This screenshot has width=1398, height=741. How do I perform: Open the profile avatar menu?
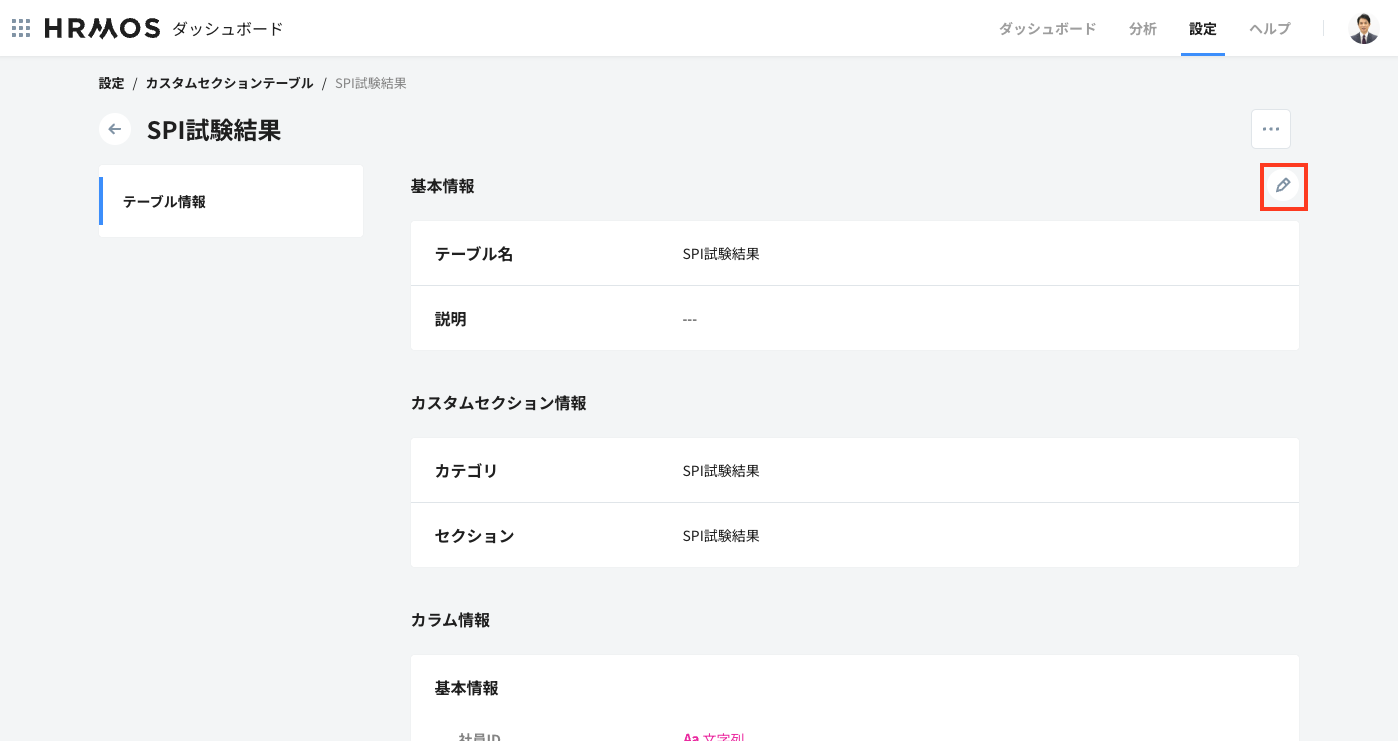(1364, 27)
